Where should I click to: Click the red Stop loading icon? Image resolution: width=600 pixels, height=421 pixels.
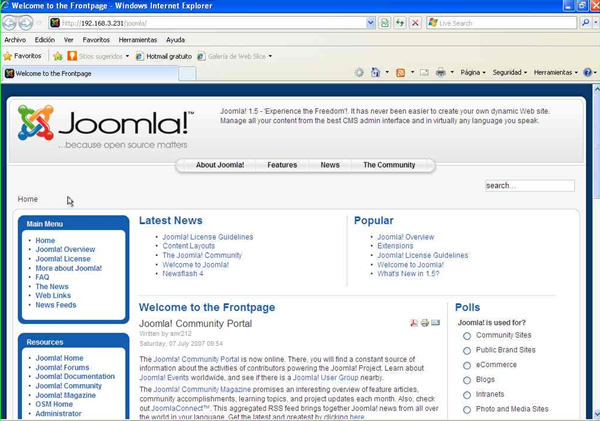[415, 23]
